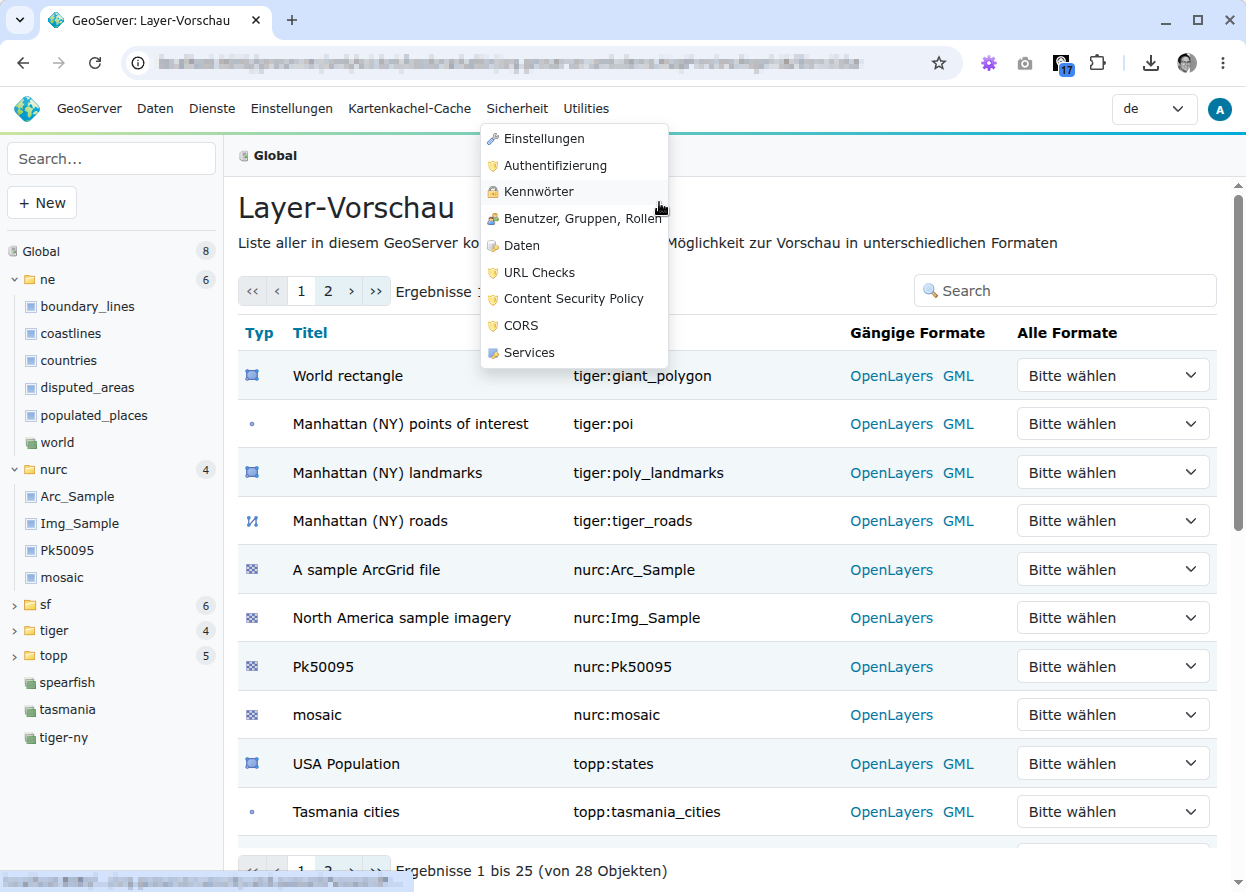Image resolution: width=1246 pixels, height=892 pixels.
Task: Open the Sicherheit menu
Action: tap(517, 109)
